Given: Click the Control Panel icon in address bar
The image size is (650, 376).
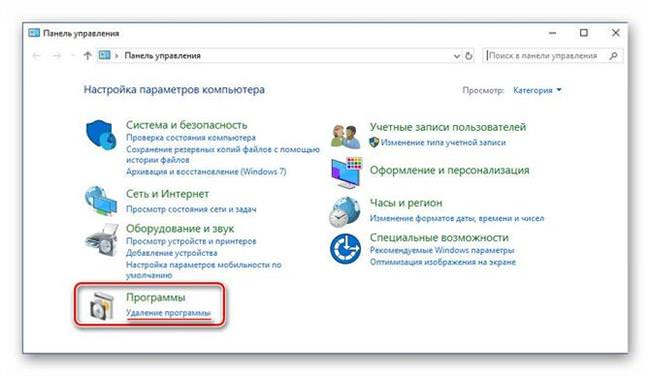Looking at the screenshot, I should click(x=104, y=55).
